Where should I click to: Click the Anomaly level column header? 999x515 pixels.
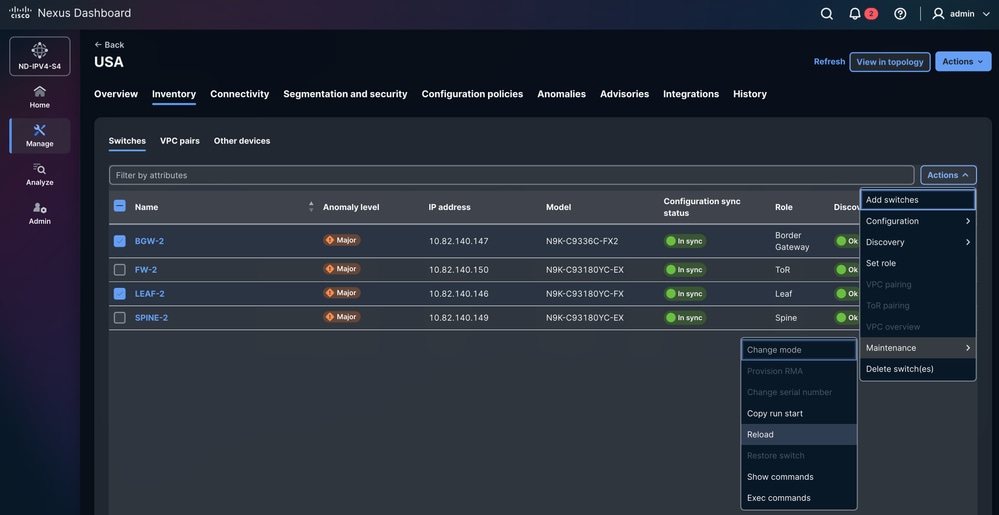tap(351, 207)
